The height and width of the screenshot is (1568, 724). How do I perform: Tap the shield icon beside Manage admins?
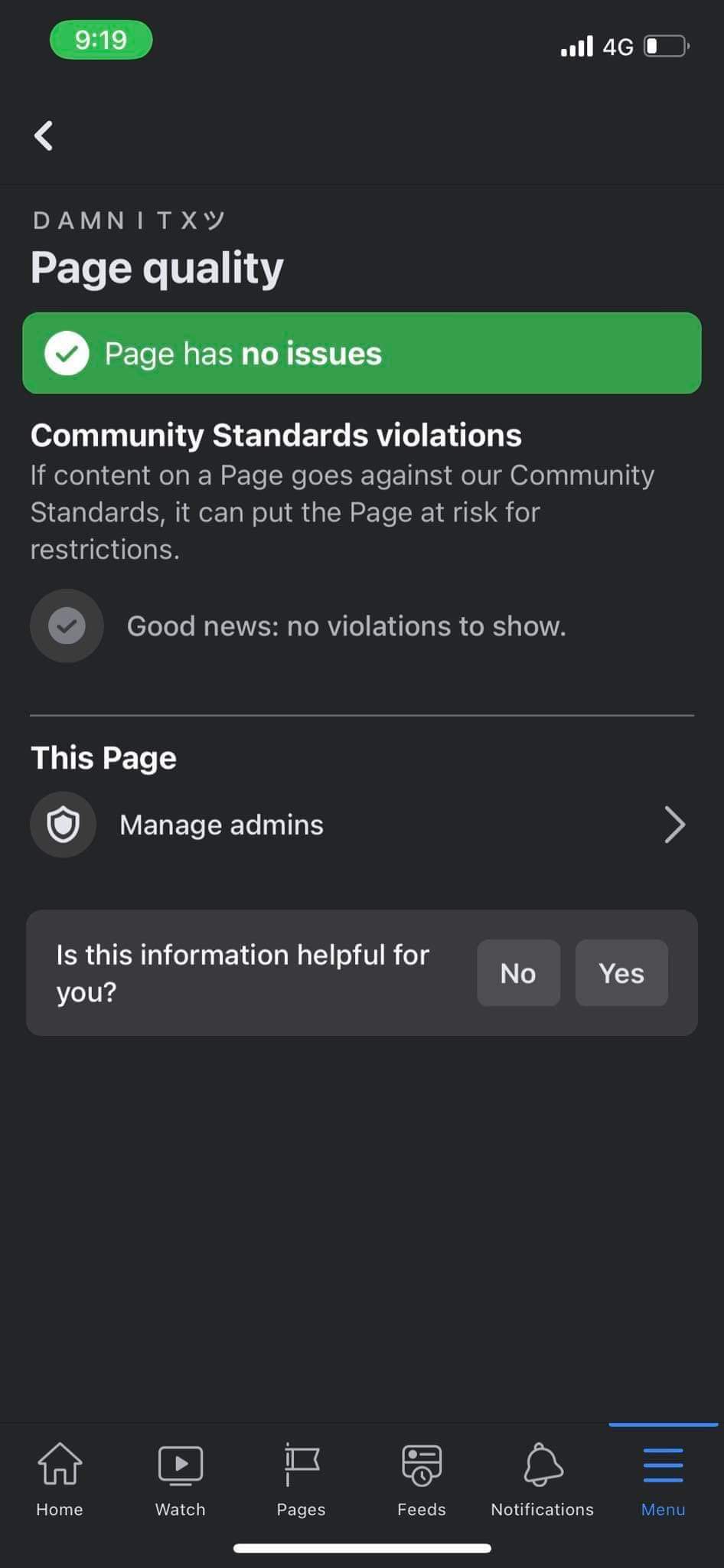click(x=63, y=825)
